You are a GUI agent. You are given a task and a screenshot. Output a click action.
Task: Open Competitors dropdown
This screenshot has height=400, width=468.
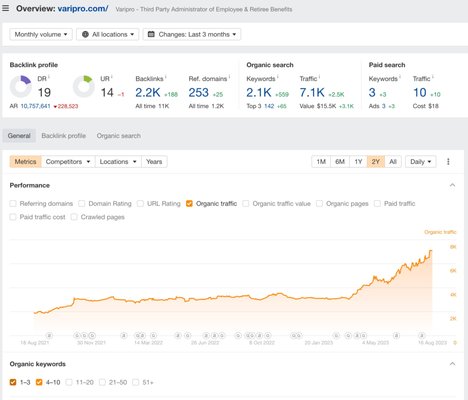click(68, 162)
